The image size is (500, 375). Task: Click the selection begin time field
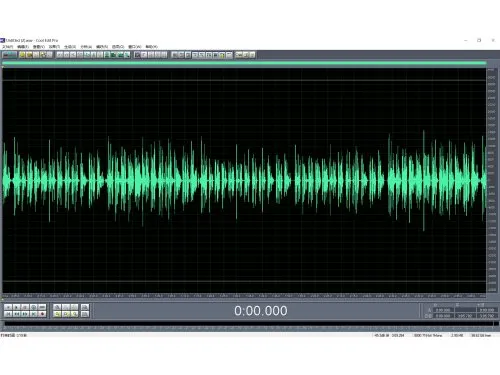tap(443, 310)
